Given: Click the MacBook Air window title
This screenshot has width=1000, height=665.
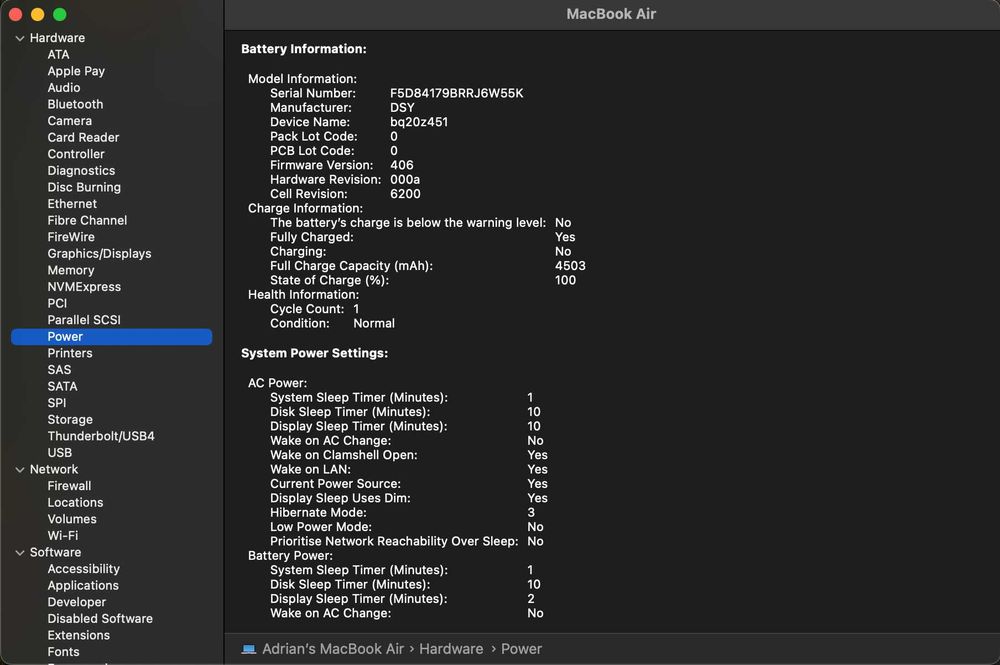Looking at the screenshot, I should pos(611,14).
